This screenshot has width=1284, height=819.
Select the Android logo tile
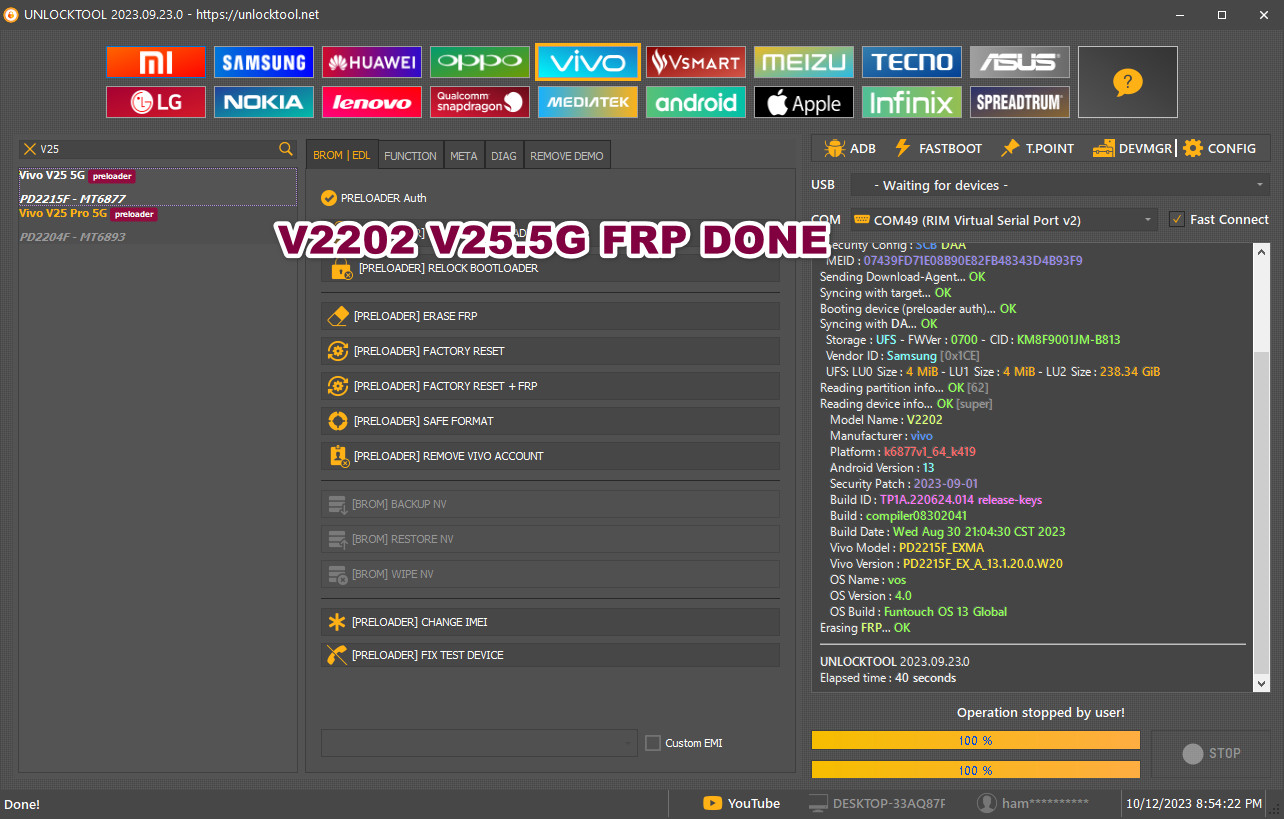click(696, 102)
